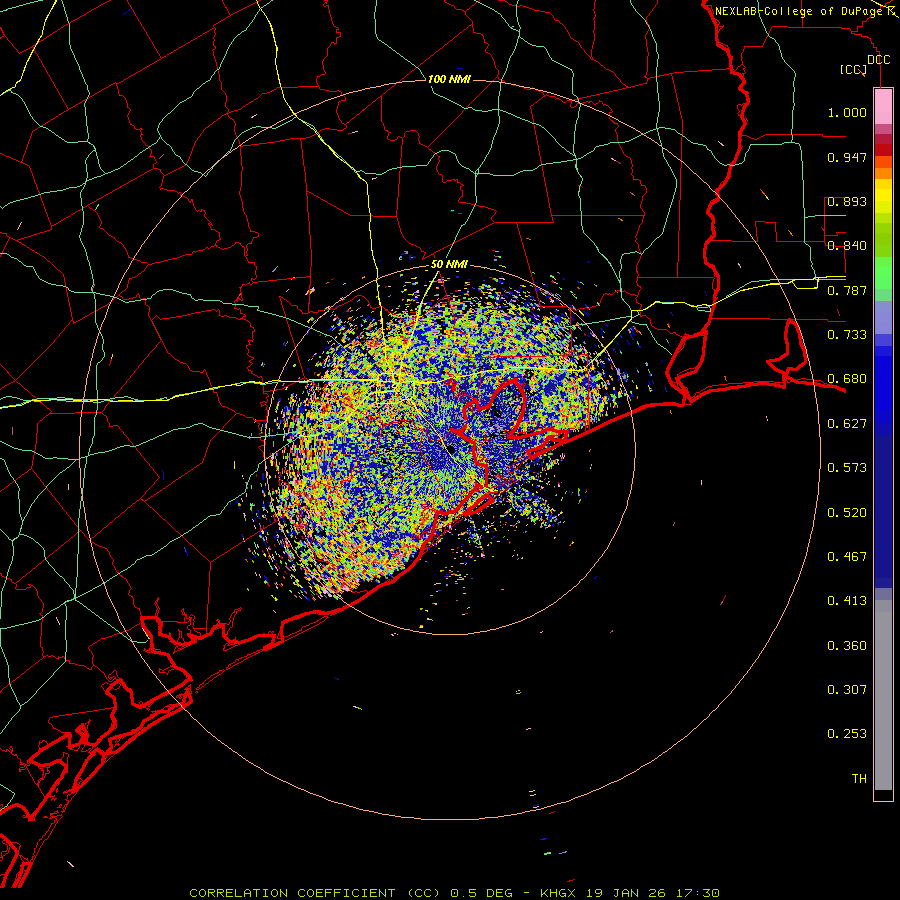The image size is (900, 900).
Task: Pick the light pink swatch at color bar top
Action: click(883, 107)
